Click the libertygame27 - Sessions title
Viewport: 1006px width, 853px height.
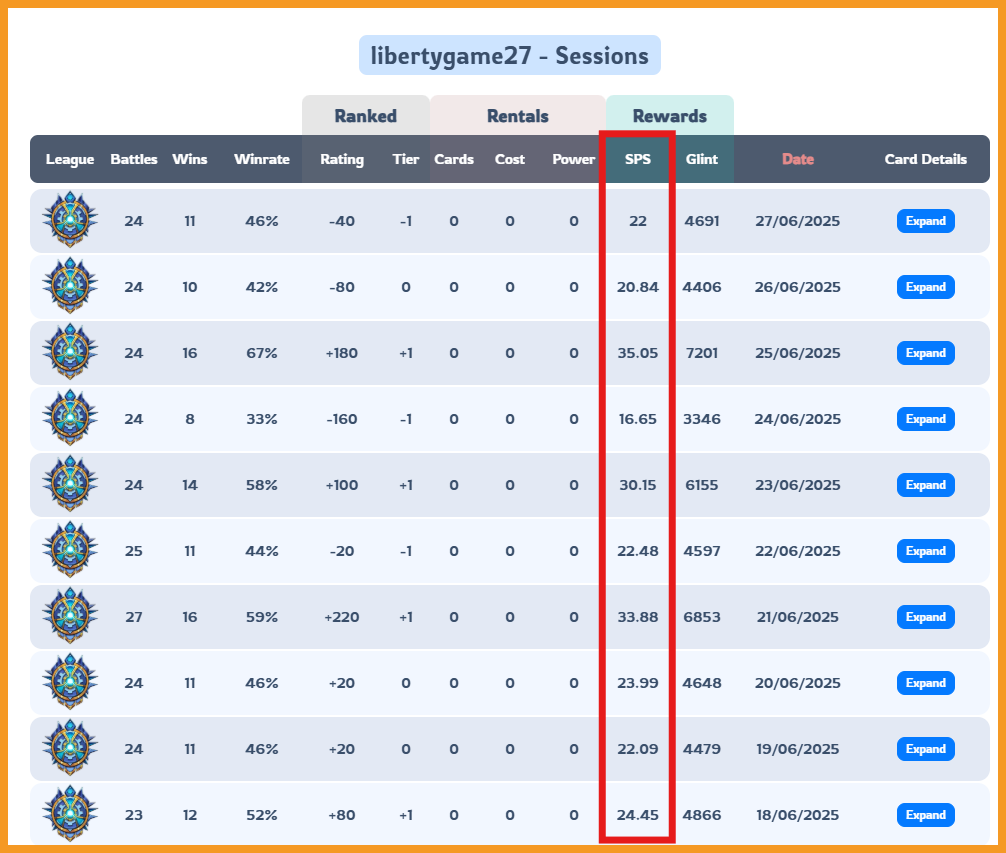click(509, 55)
